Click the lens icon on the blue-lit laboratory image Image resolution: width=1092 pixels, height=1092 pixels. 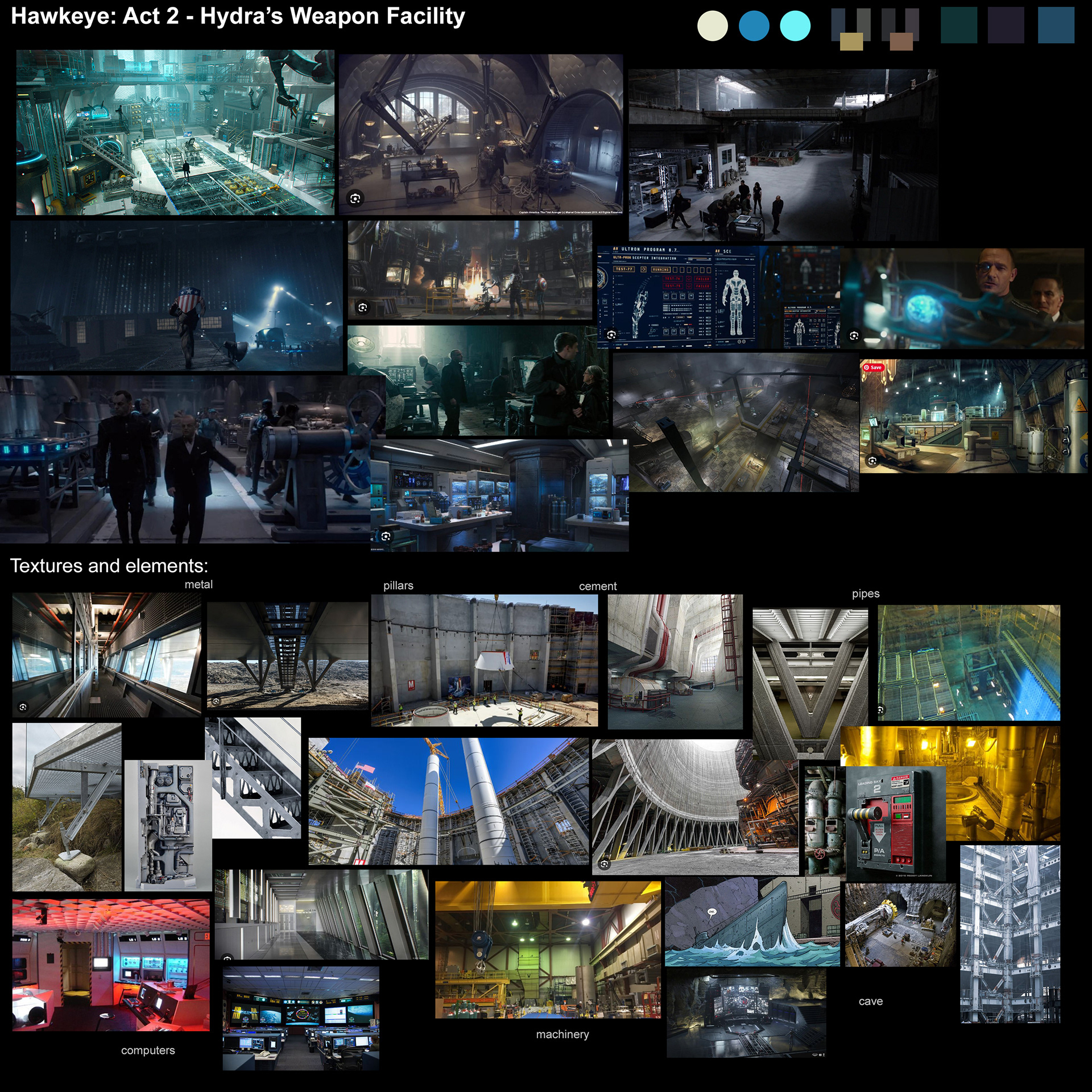click(386, 536)
